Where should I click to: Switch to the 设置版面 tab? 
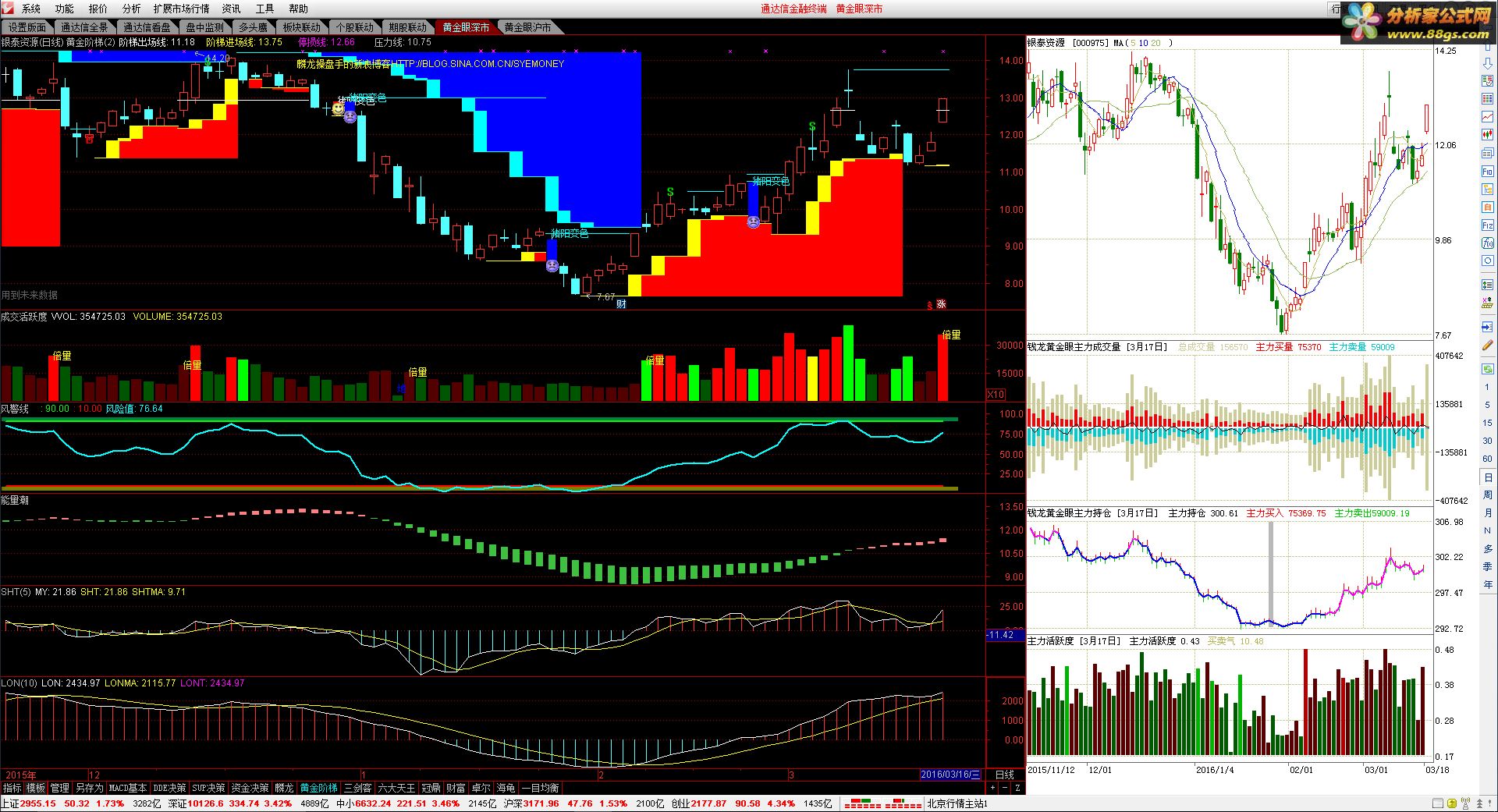point(28,27)
